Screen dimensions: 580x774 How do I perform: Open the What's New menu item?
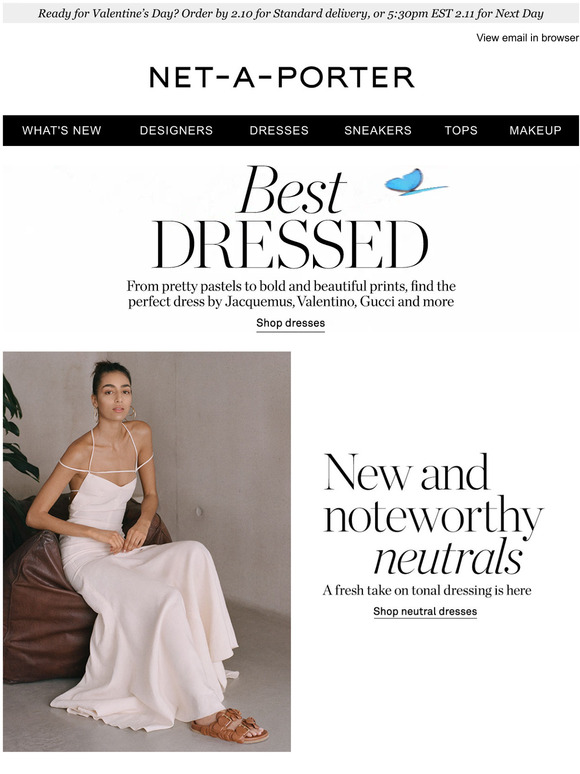coord(62,130)
